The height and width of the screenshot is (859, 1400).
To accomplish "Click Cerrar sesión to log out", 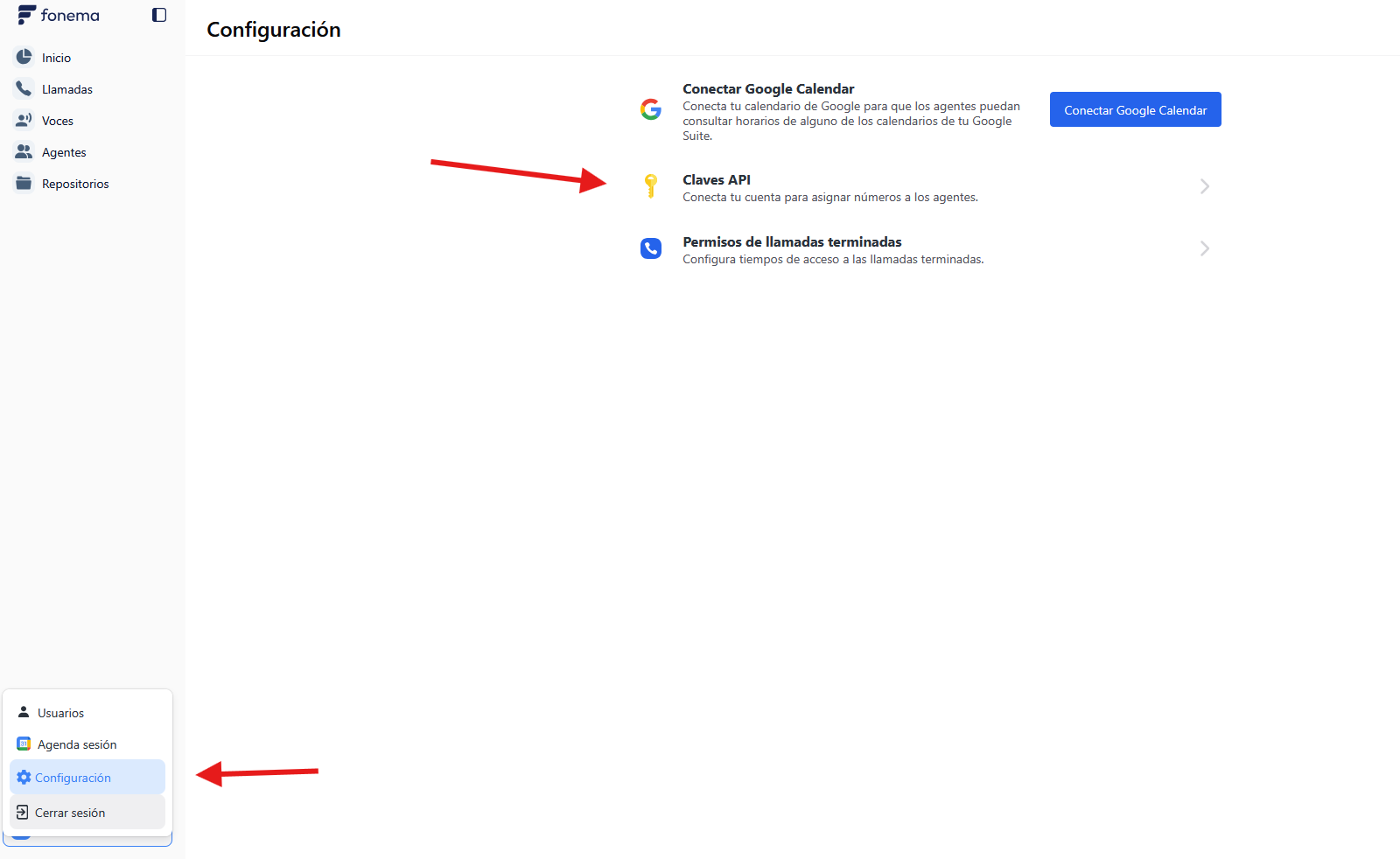I will [x=70, y=813].
